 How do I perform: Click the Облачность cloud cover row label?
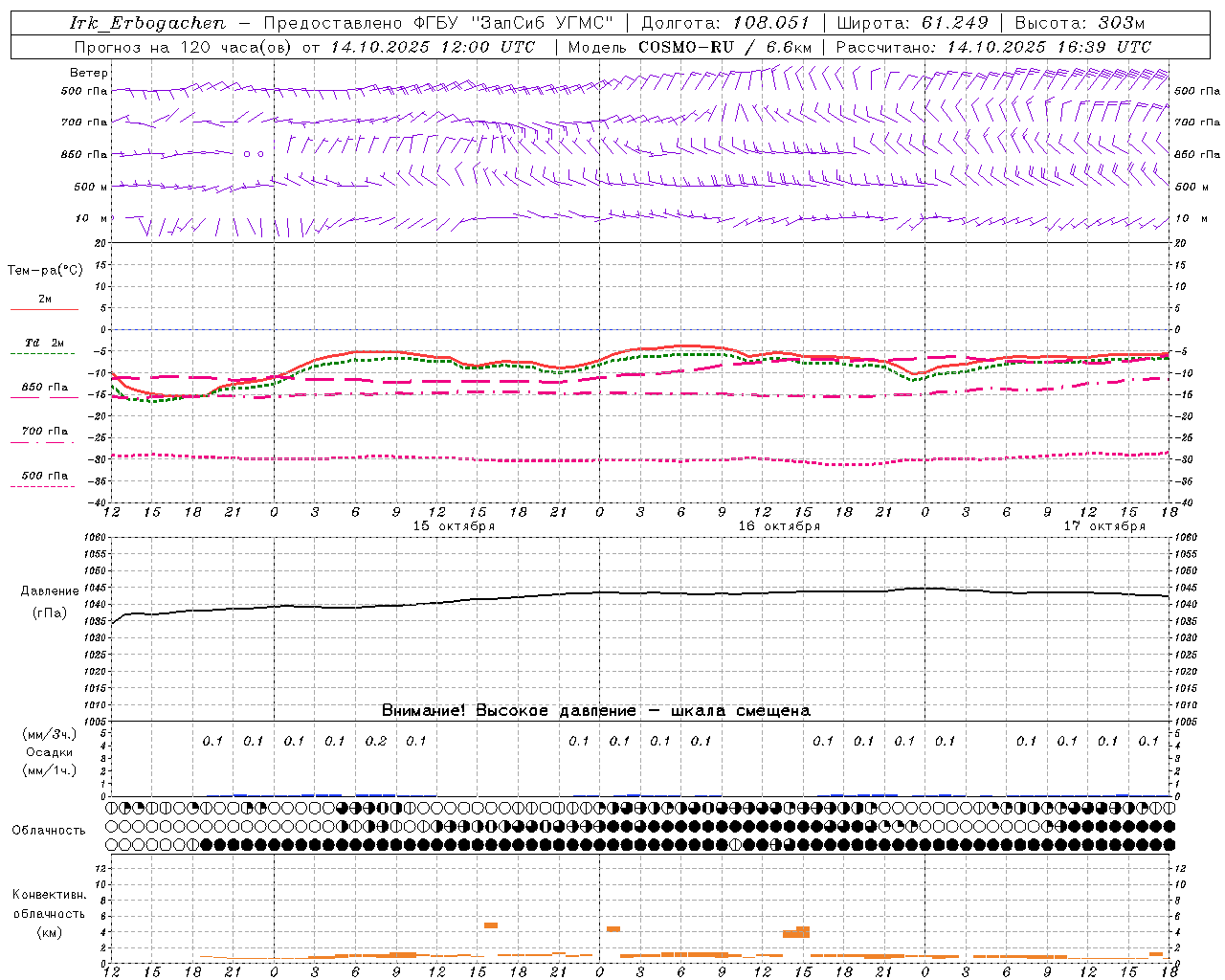[x=49, y=830]
